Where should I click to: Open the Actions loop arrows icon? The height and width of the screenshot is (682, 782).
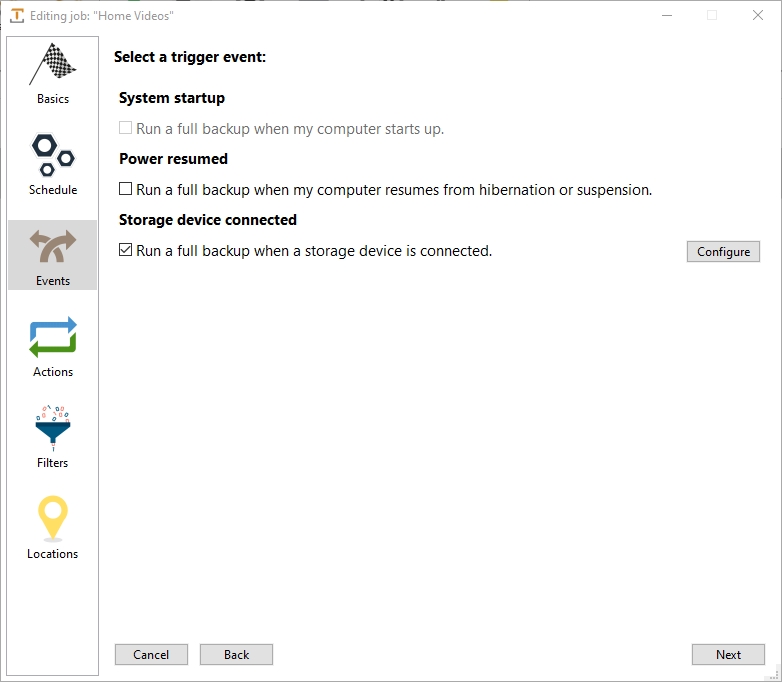(x=52, y=337)
